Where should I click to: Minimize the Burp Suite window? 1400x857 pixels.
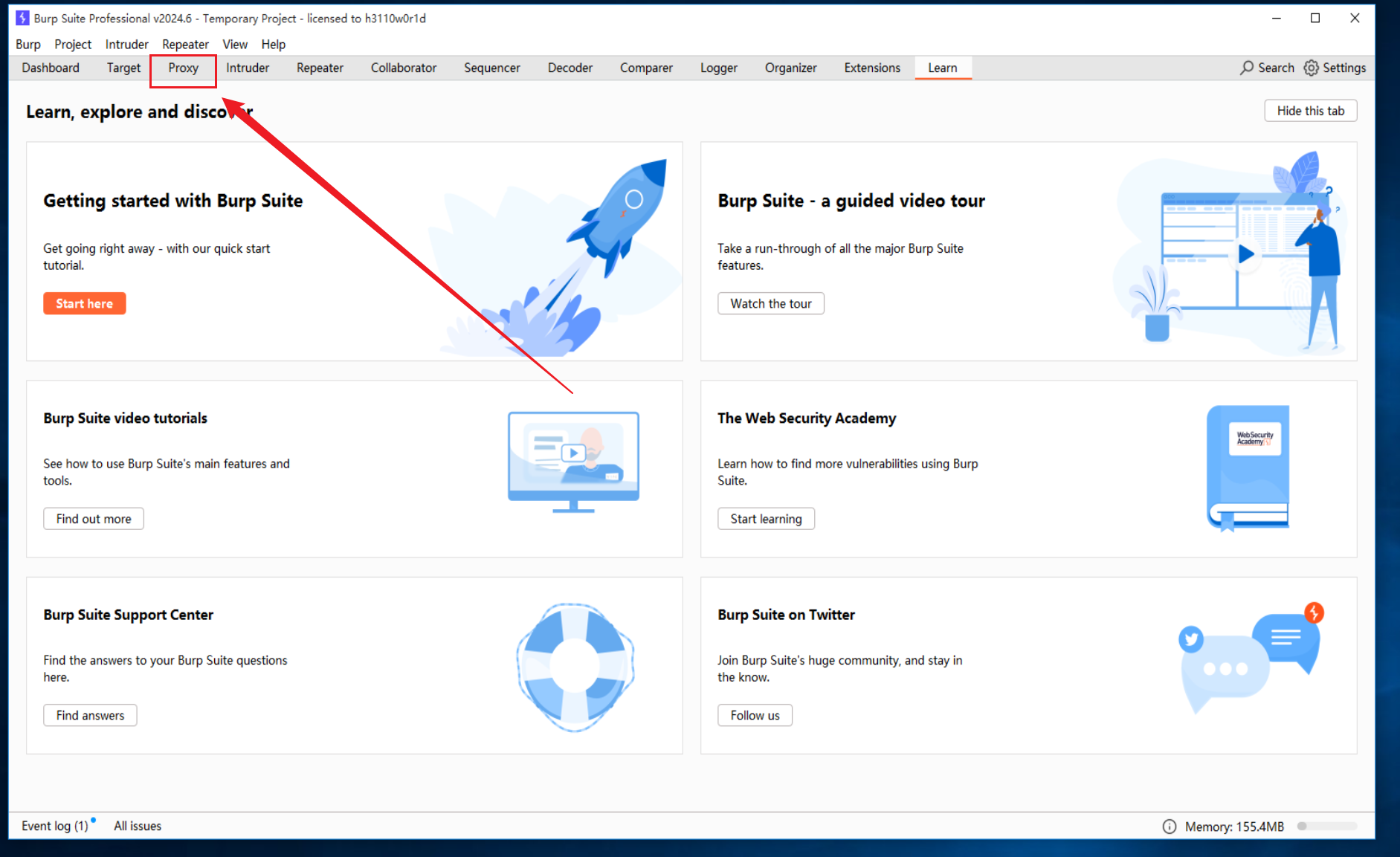click(x=1277, y=18)
